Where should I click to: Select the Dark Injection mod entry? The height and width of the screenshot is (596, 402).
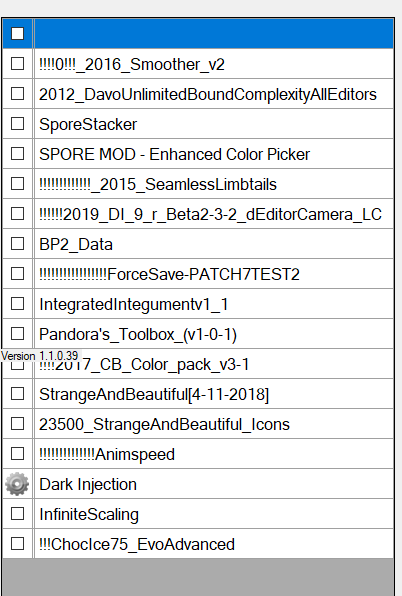(x=88, y=484)
